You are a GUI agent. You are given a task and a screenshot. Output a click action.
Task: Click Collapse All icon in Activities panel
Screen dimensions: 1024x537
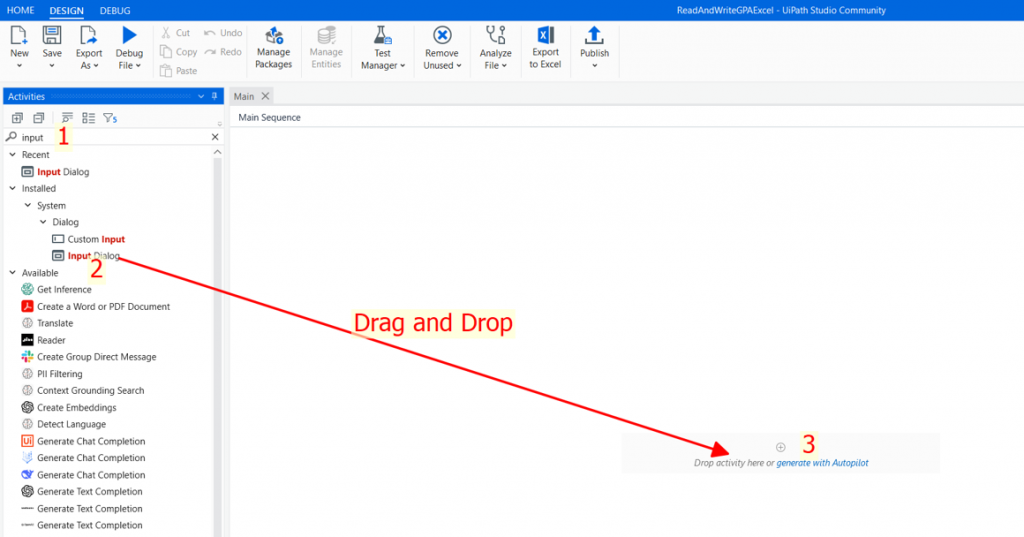[39, 118]
